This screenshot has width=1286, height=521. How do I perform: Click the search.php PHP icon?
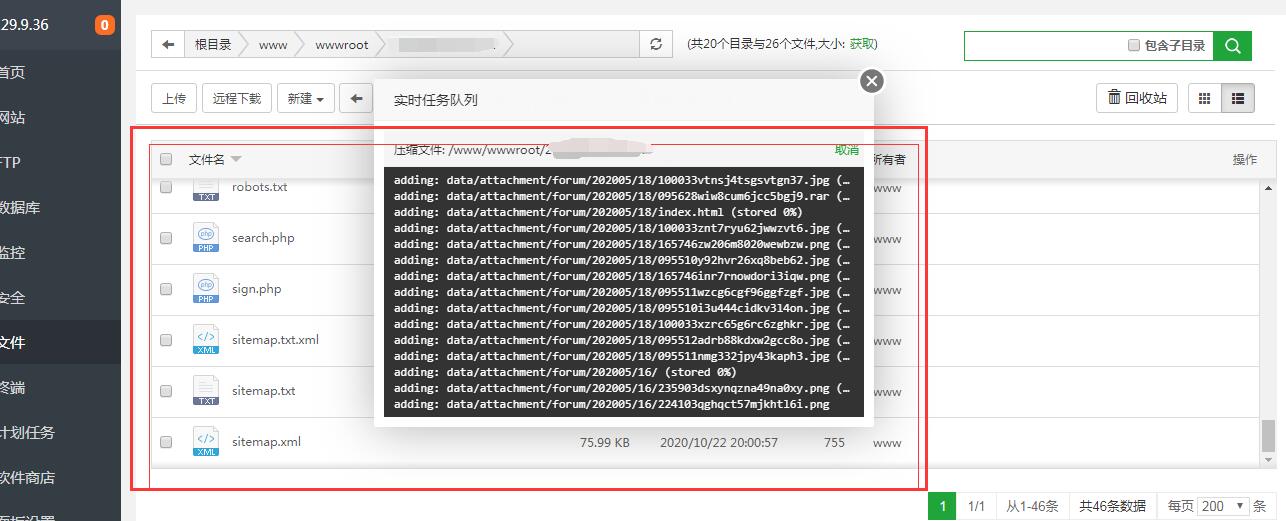(x=206, y=237)
